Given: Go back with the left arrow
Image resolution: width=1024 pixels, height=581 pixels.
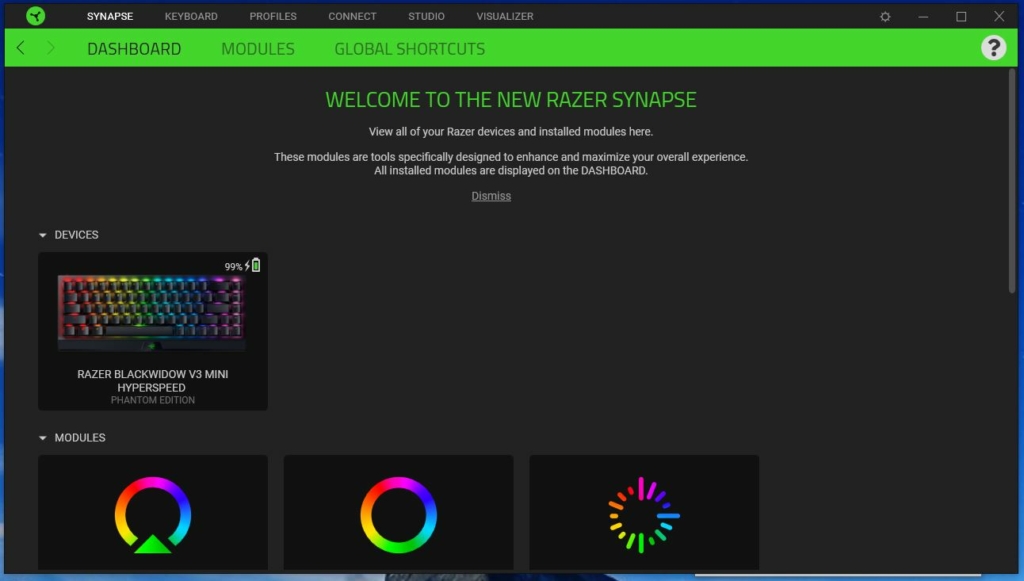Looking at the screenshot, I should (x=21, y=48).
